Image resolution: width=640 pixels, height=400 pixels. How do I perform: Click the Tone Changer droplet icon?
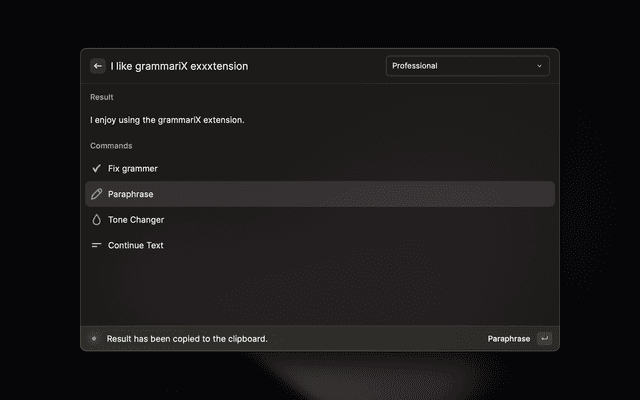(96, 220)
